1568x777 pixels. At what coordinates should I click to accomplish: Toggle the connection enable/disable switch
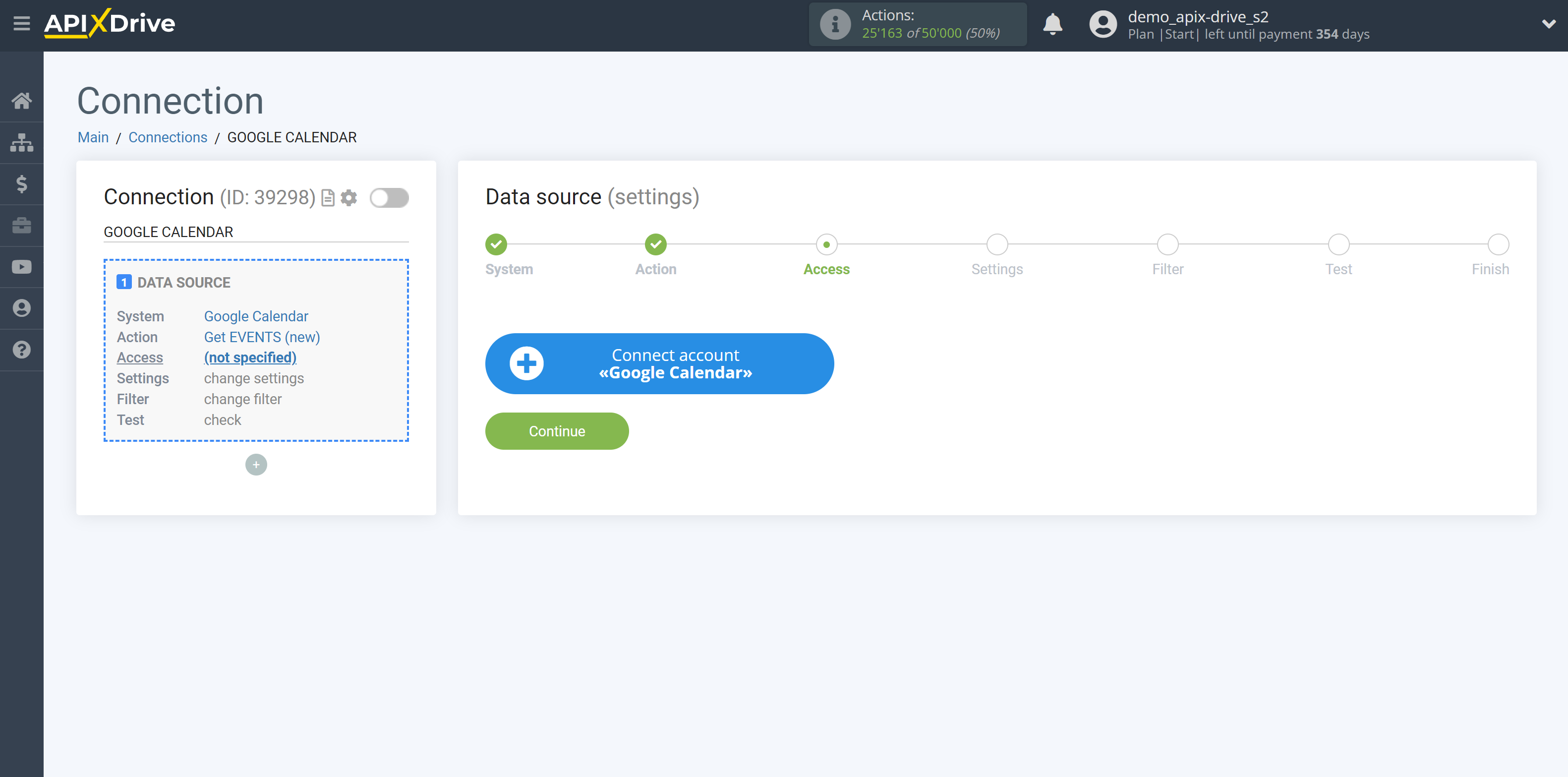coord(390,197)
